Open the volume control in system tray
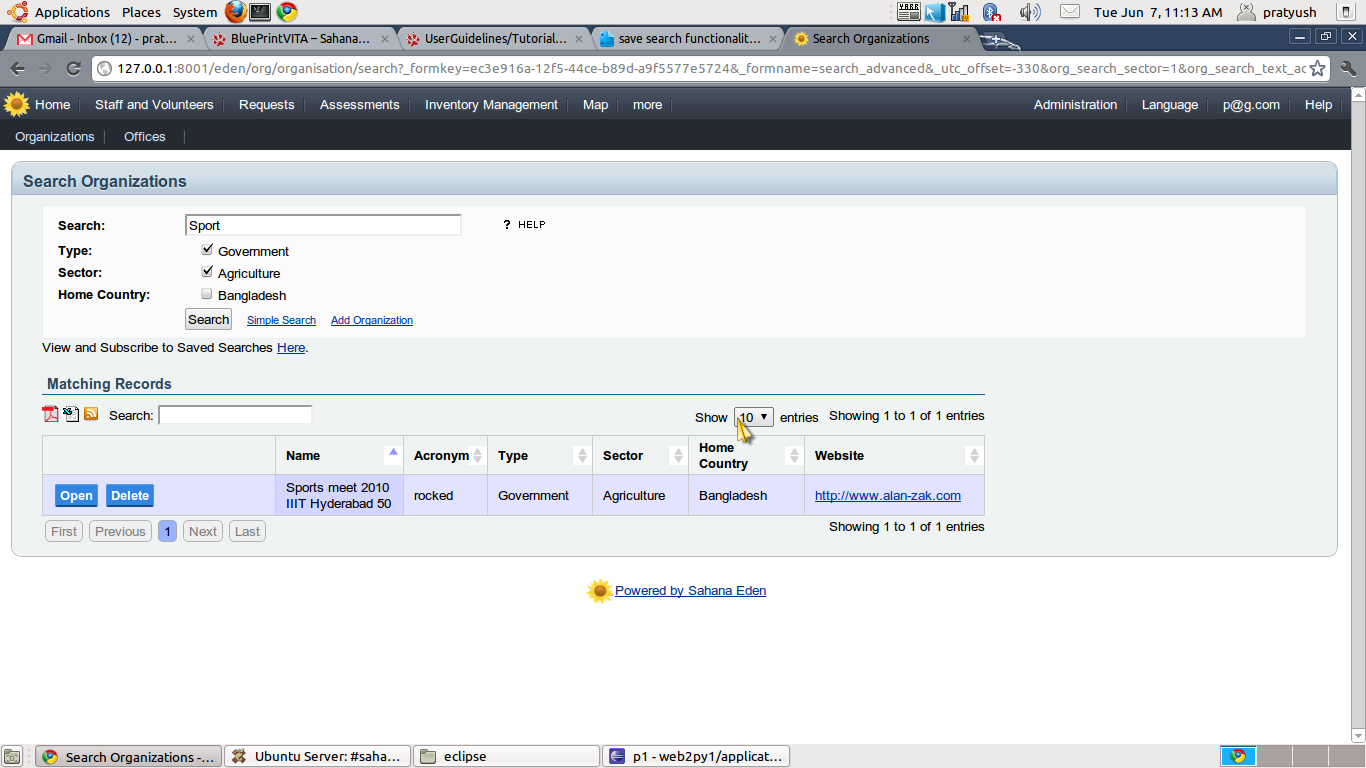Image resolution: width=1366 pixels, height=768 pixels. pos(1029,12)
